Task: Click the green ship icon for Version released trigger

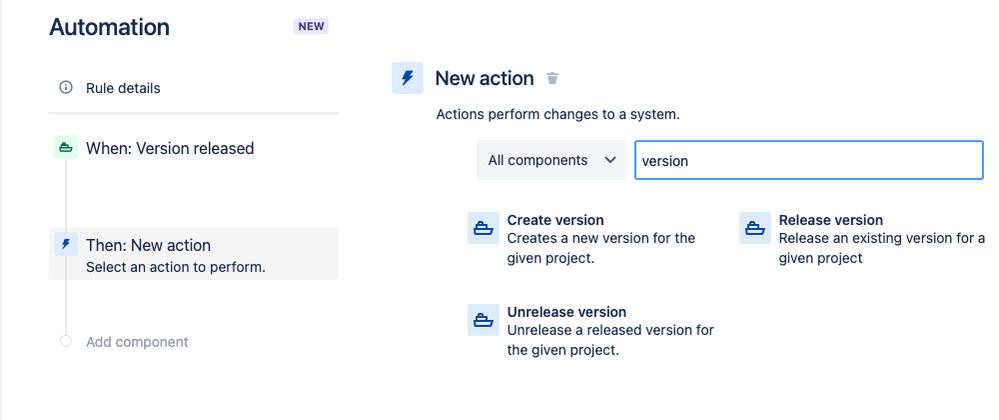Action: pyautogui.click(x=66, y=148)
